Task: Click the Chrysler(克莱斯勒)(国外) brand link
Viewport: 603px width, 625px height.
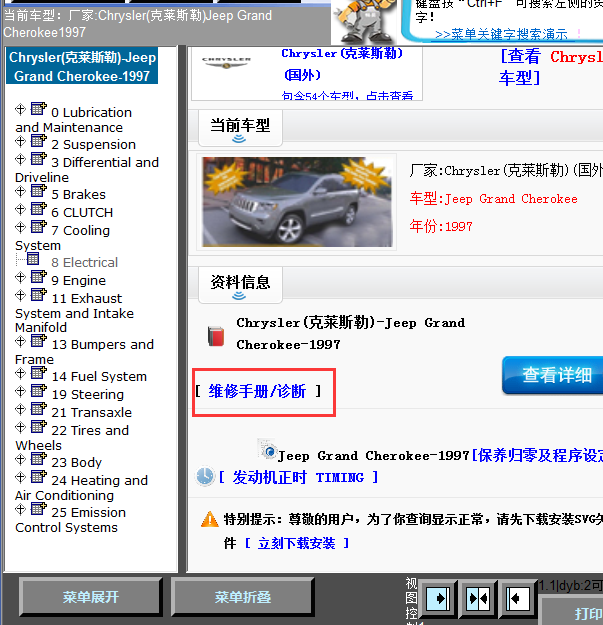Action: point(342,64)
